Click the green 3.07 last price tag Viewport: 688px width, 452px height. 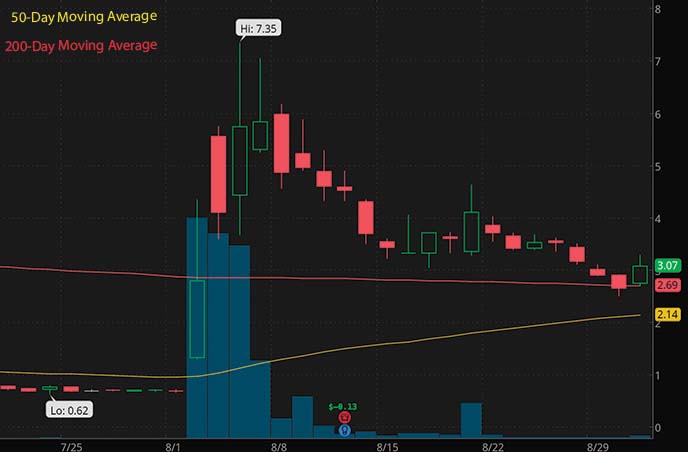667,265
